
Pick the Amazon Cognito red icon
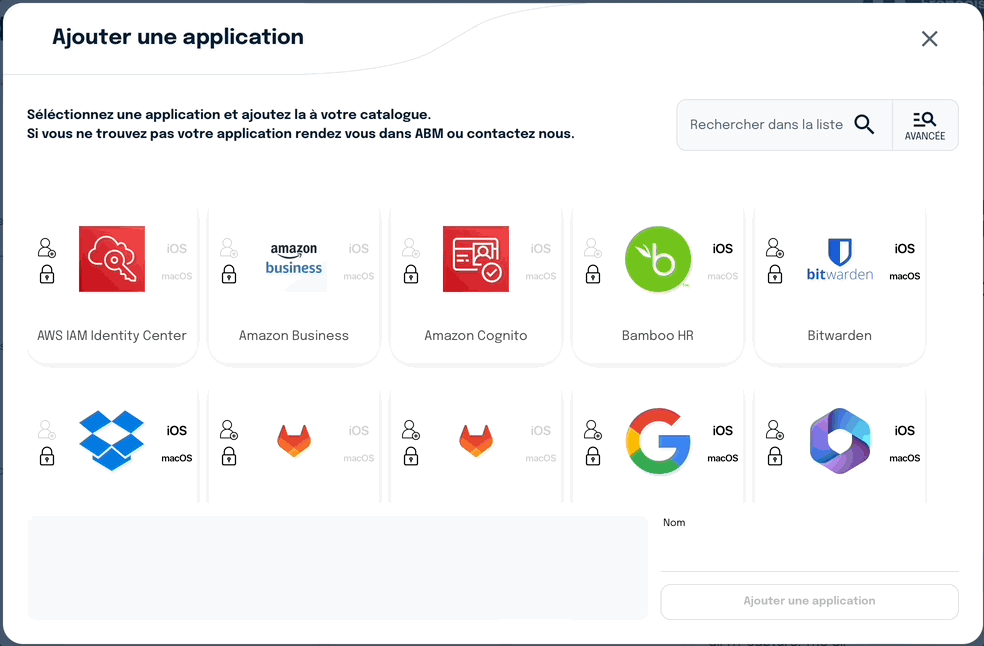coord(476,259)
